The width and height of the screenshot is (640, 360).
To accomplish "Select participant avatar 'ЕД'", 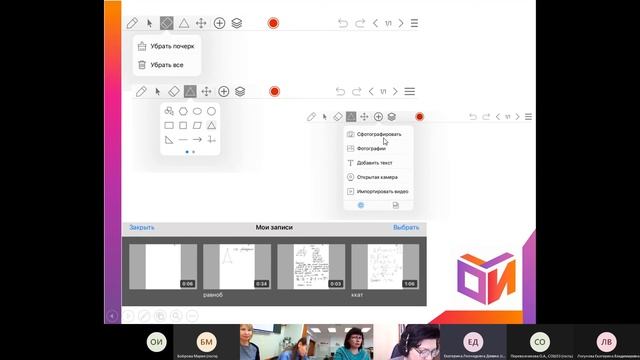I will tap(473, 342).
